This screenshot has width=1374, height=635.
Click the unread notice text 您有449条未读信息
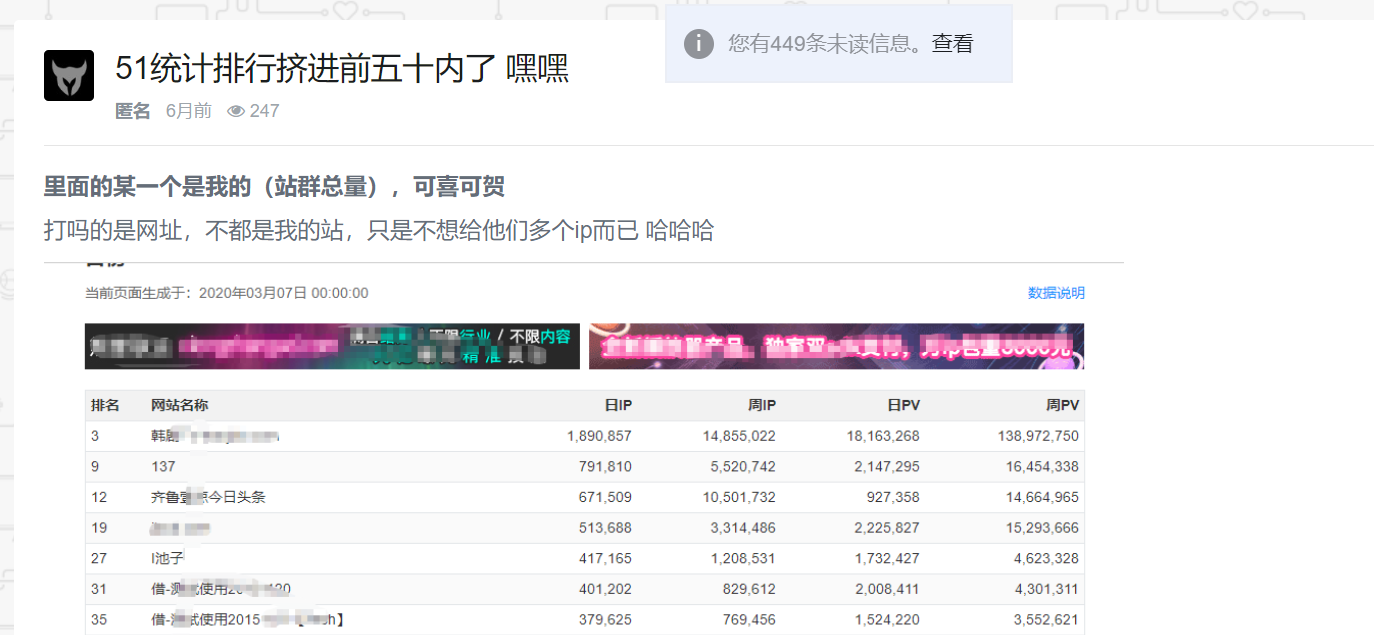coord(824,44)
